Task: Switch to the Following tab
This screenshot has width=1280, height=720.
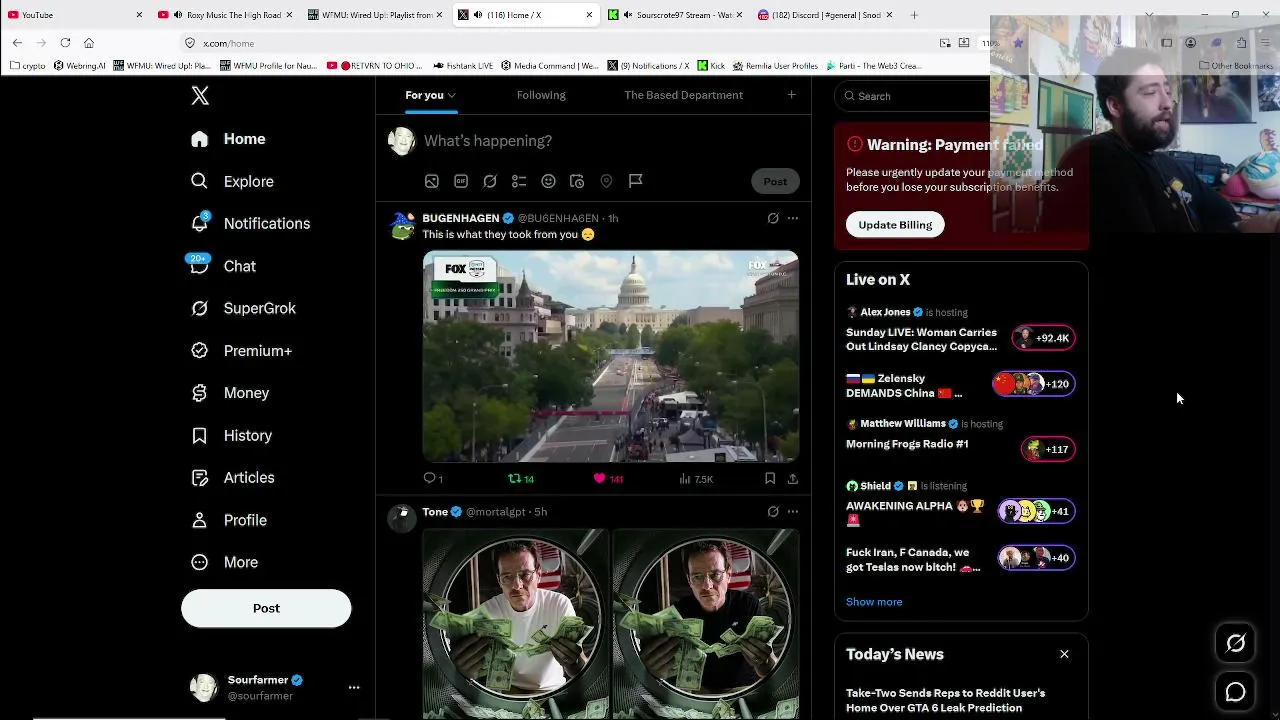Action: click(x=541, y=95)
